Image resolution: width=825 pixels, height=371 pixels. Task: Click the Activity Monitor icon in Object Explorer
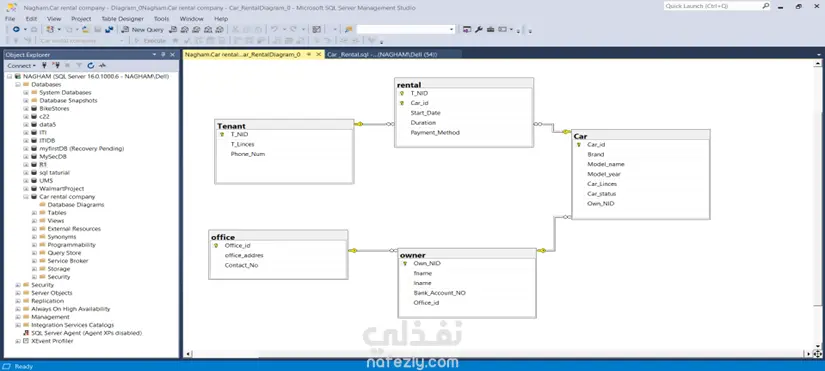pyautogui.click(x=103, y=66)
